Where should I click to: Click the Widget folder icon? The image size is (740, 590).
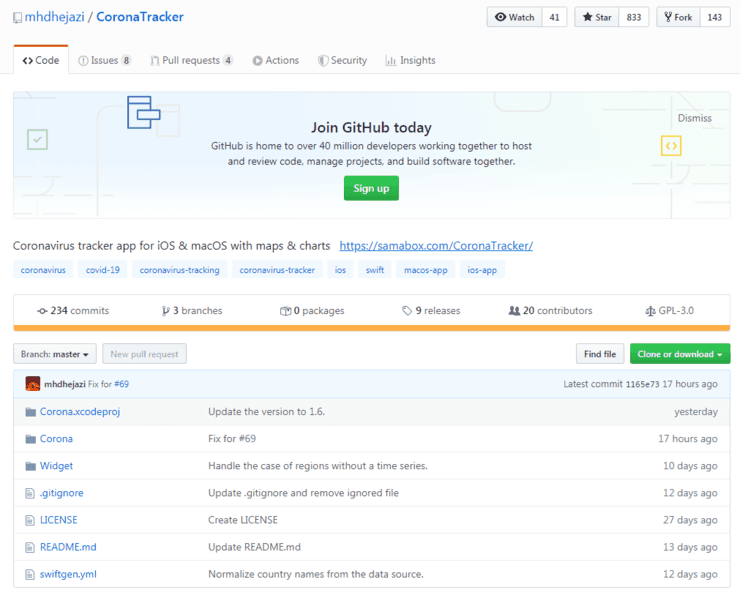pyautogui.click(x=31, y=466)
